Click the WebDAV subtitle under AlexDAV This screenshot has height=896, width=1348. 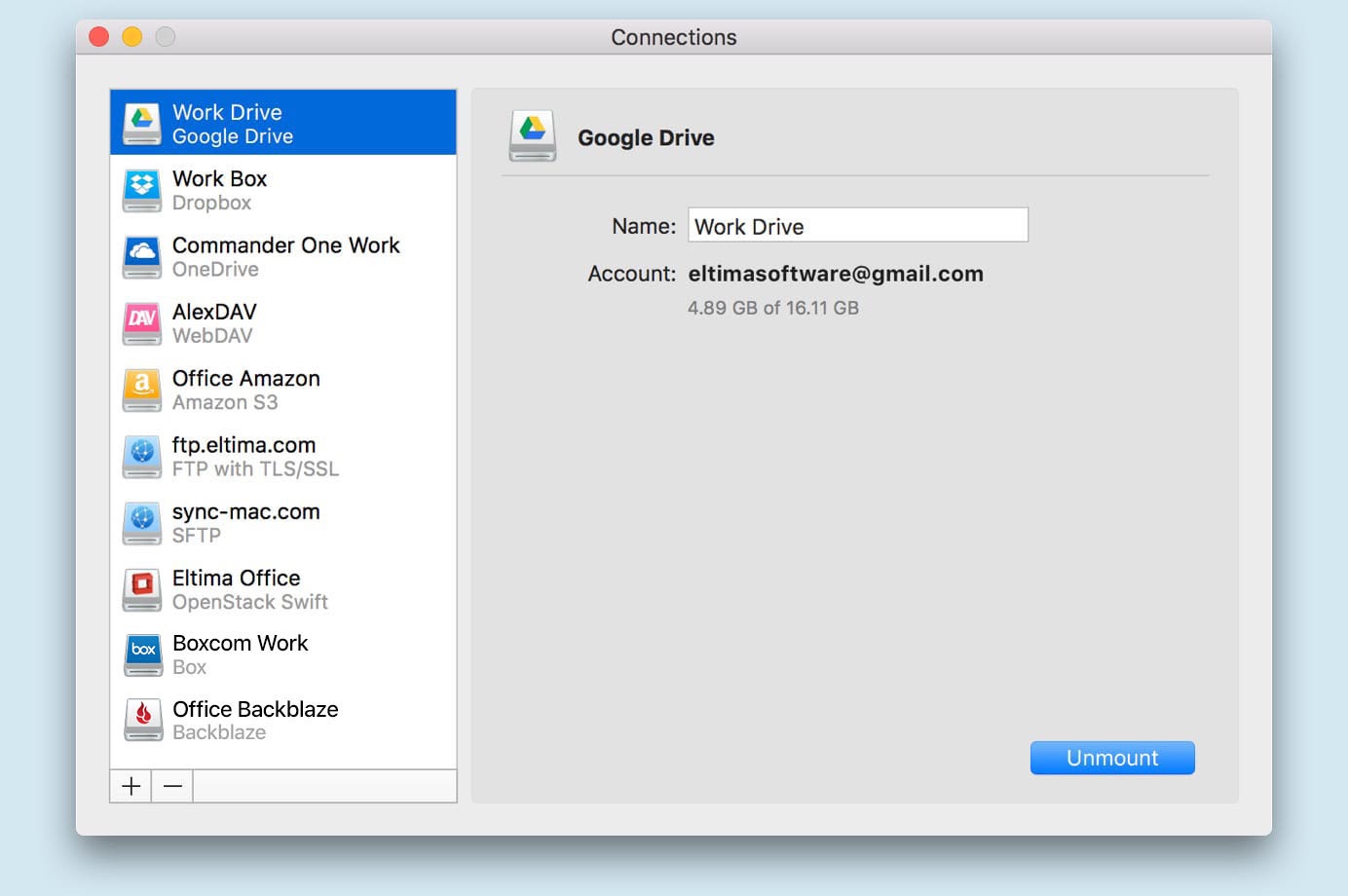point(212,336)
